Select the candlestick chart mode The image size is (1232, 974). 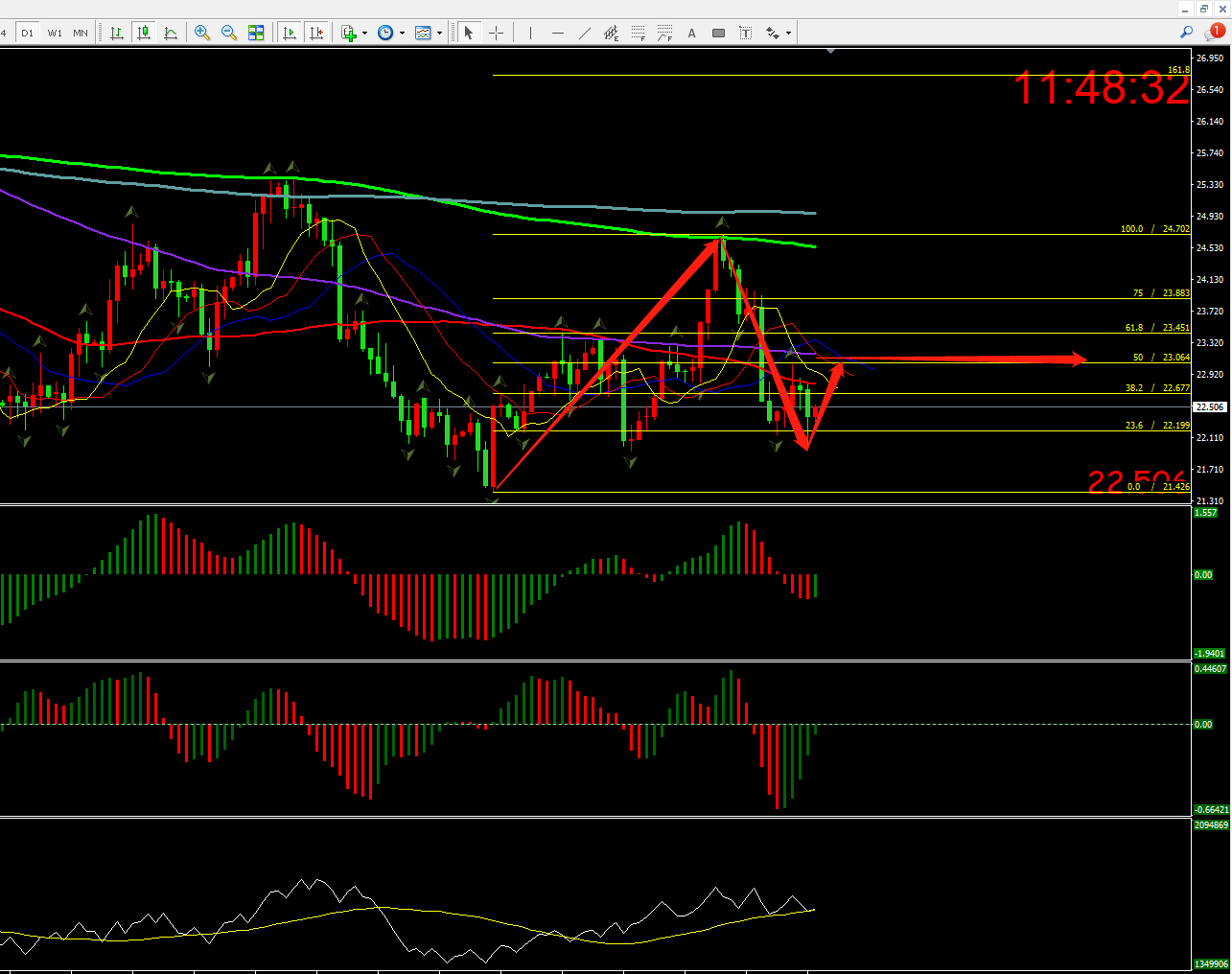coord(144,33)
